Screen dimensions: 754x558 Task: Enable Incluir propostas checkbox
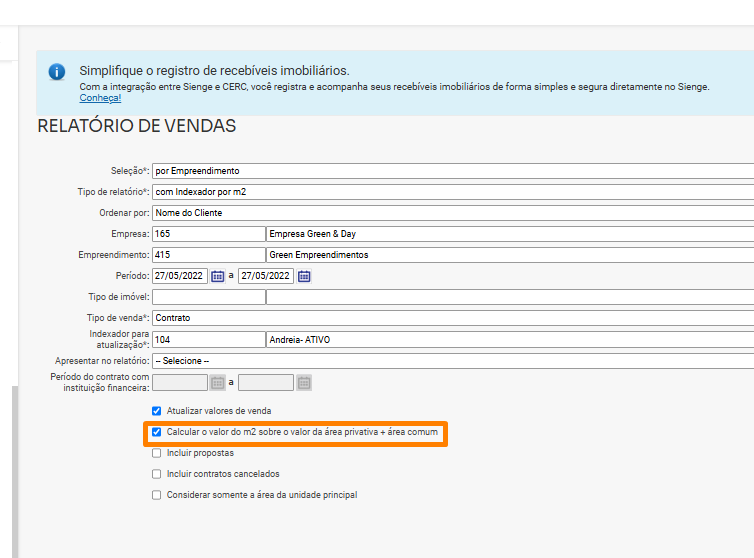coord(156,453)
